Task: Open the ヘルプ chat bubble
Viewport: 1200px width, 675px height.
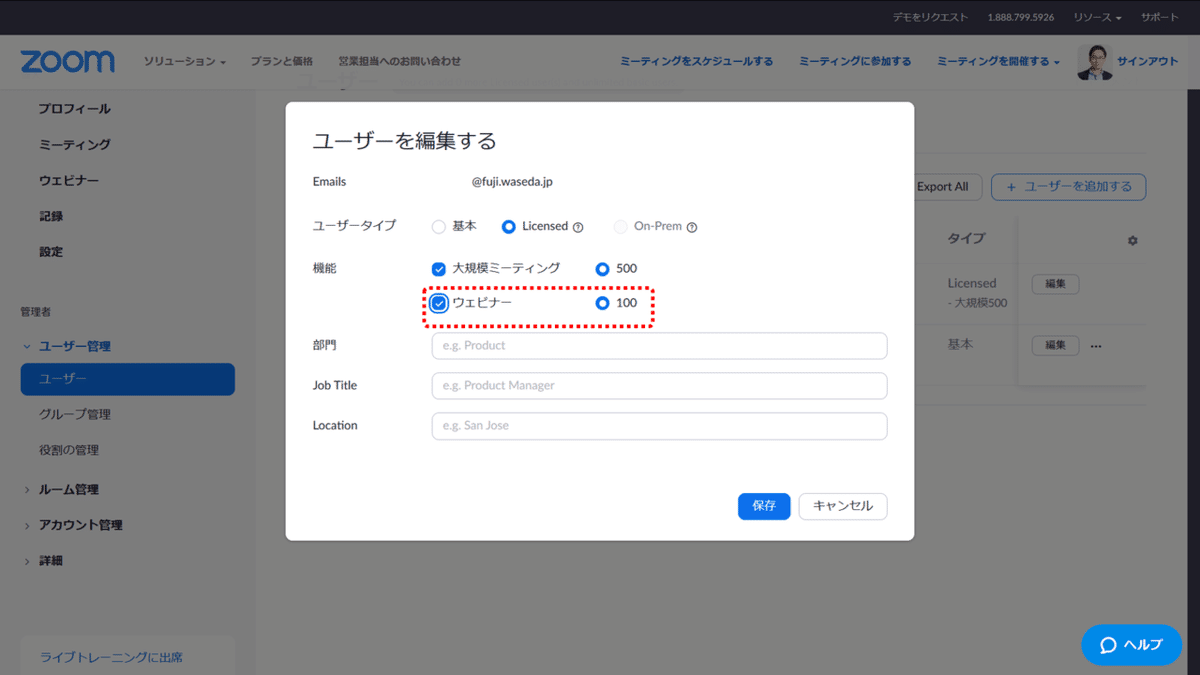Action: pos(1131,645)
